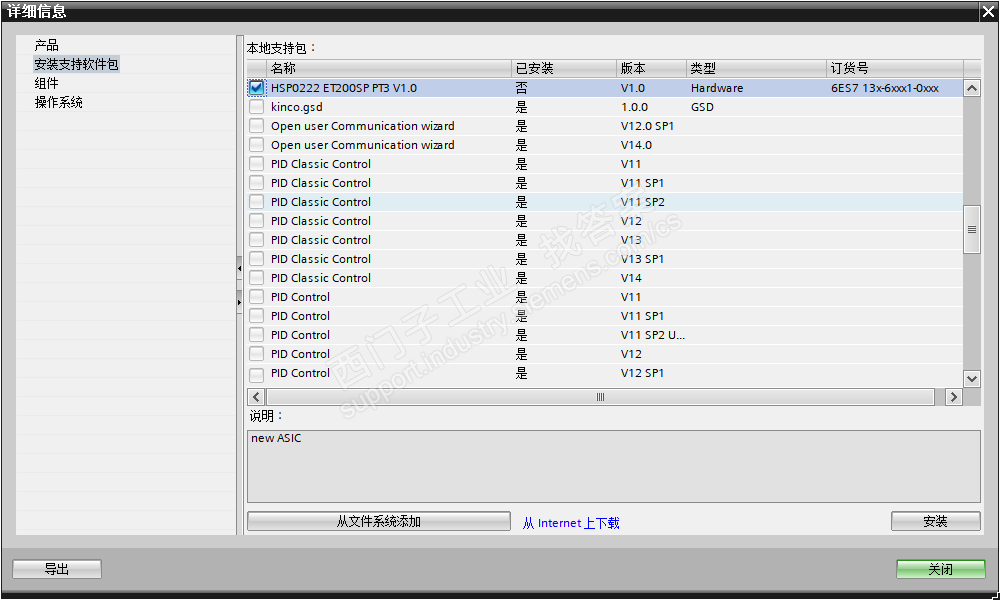The width and height of the screenshot is (1000, 600).
Task: Tick checkbox for PID Control V11 SP2 U...
Action: [x=256, y=335]
